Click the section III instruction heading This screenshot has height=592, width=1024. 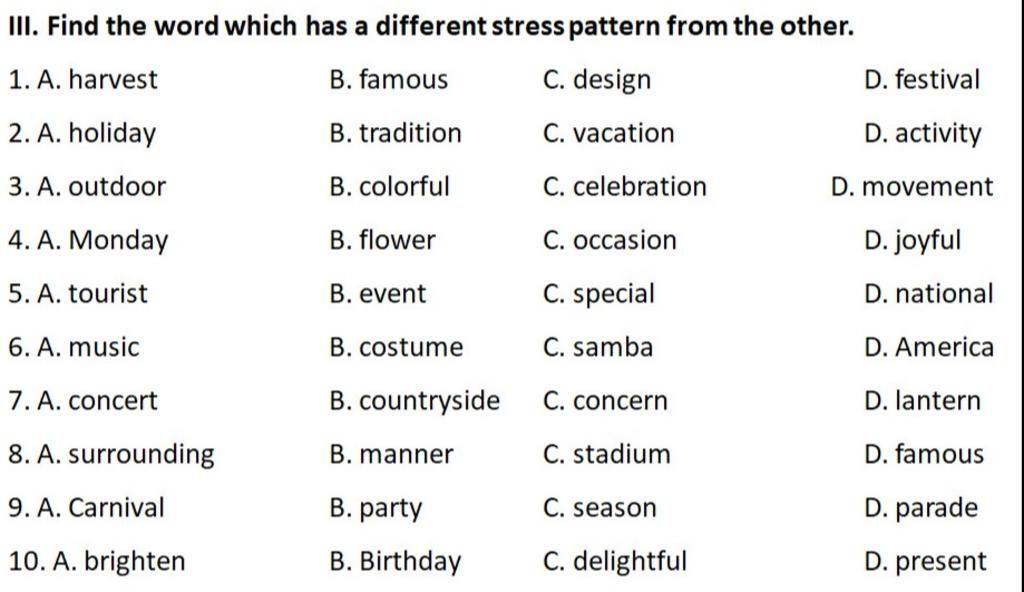pyautogui.click(x=431, y=27)
